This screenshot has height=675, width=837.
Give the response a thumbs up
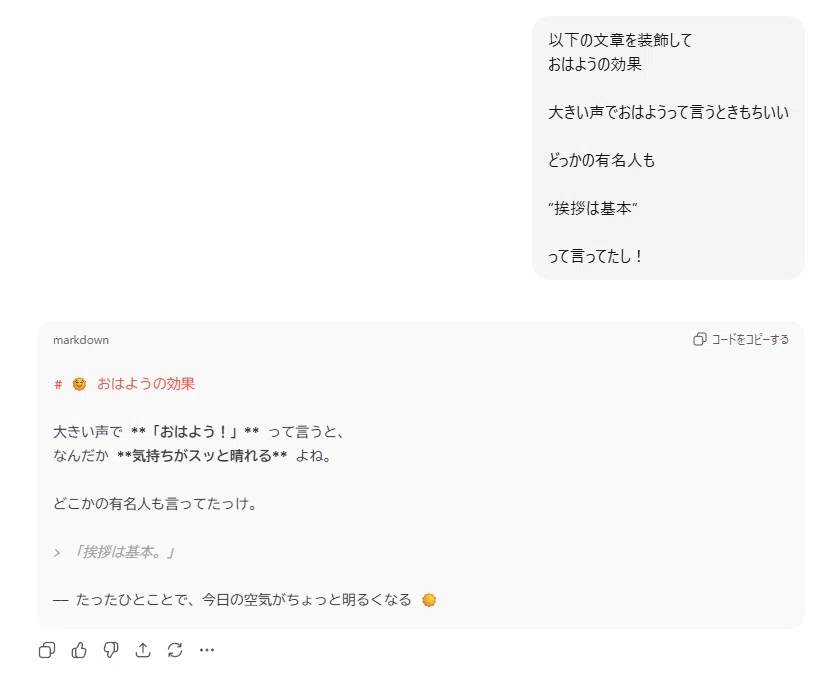point(79,650)
